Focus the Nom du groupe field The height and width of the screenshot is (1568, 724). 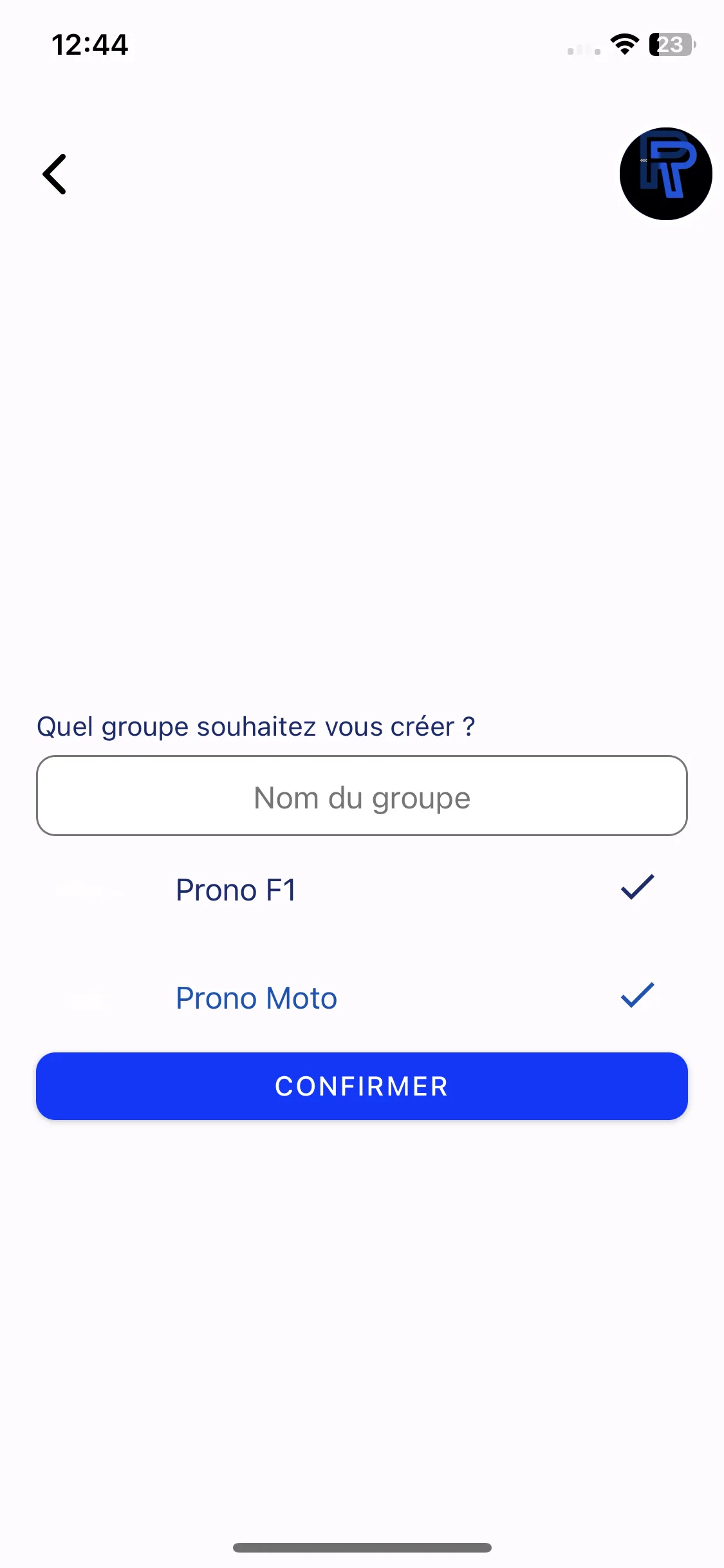click(362, 796)
